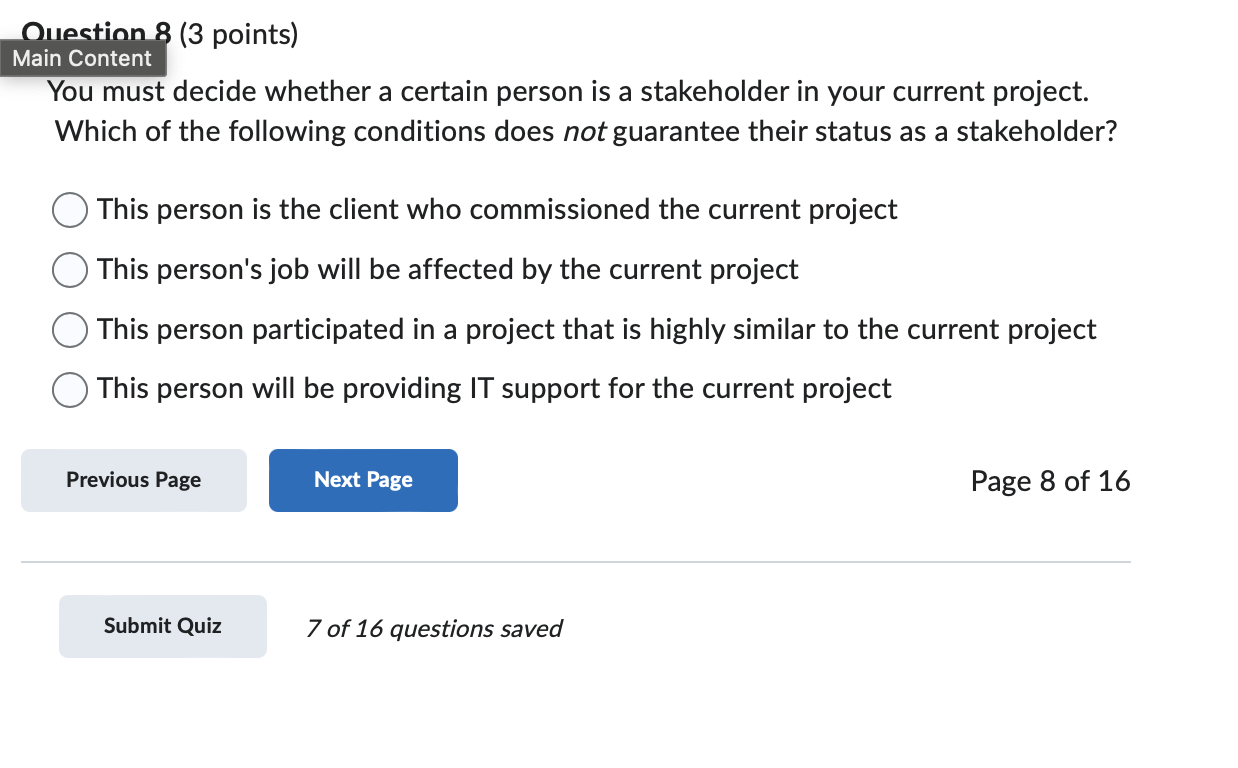This screenshot has width=1238, height=768.
Task: Click answer text 'will be providing IT support'
Action: [x=494, y=389]
